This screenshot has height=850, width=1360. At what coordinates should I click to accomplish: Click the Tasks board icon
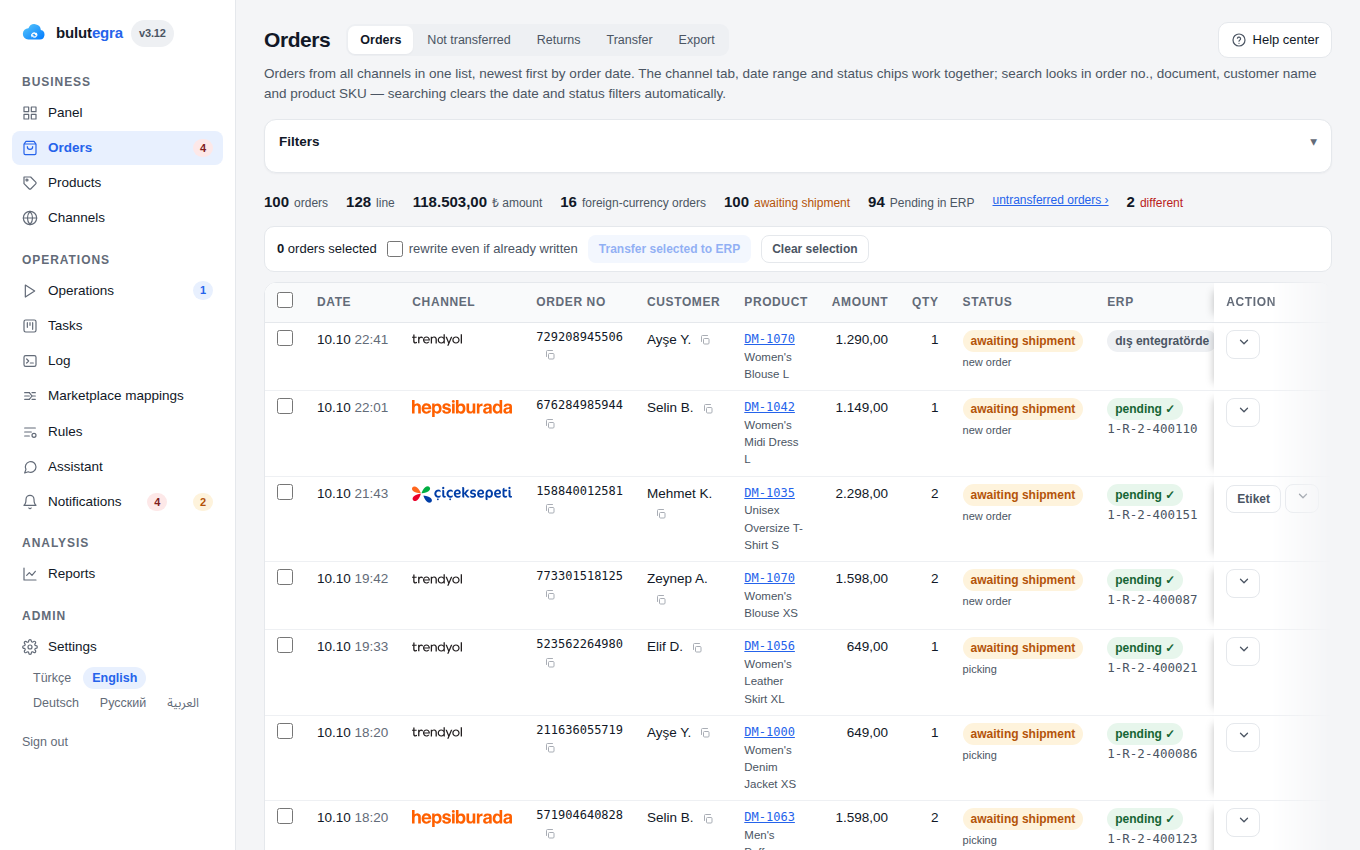30,326
